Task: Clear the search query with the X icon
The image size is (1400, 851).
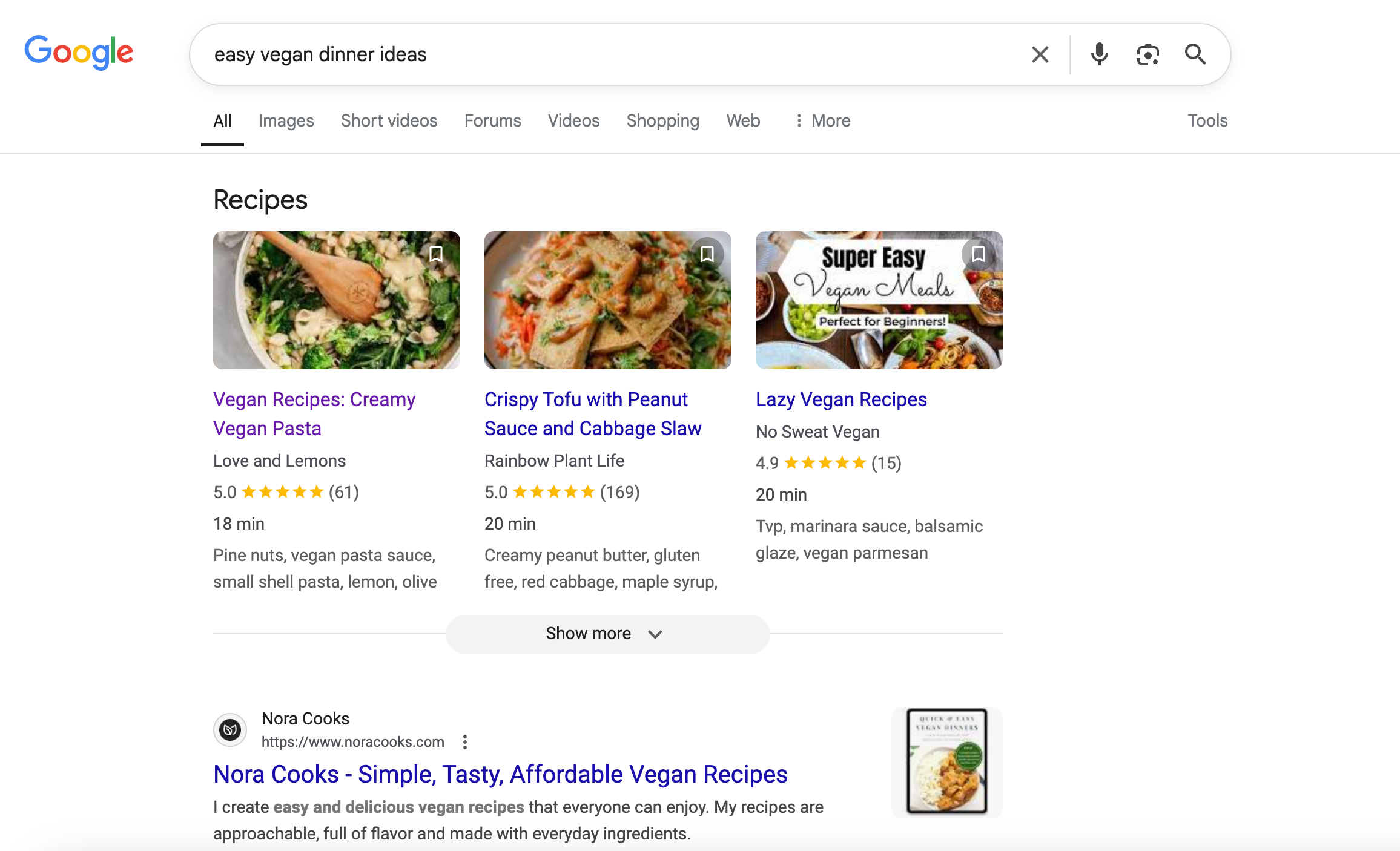Action: (1040, 54)
